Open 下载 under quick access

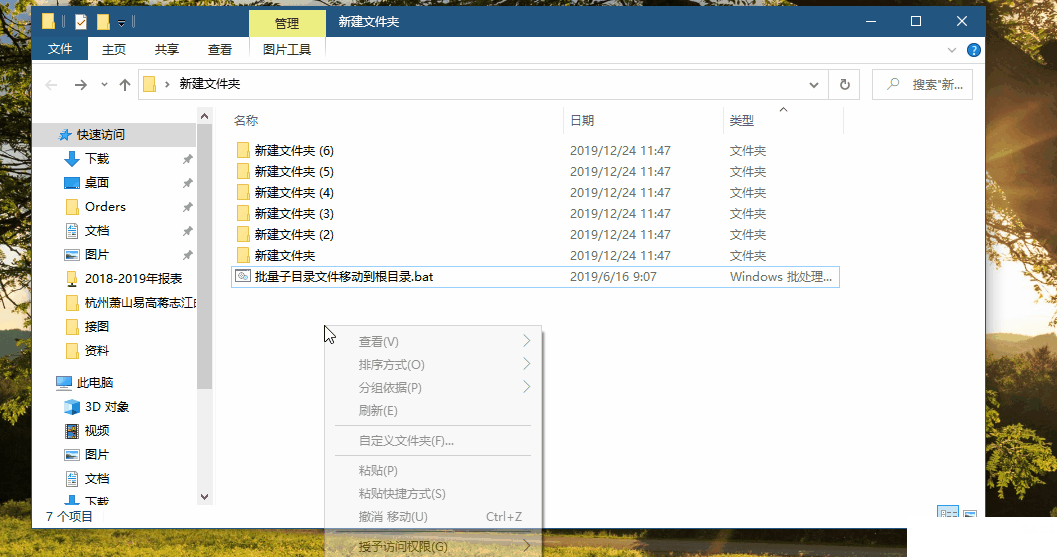(97, 158)
